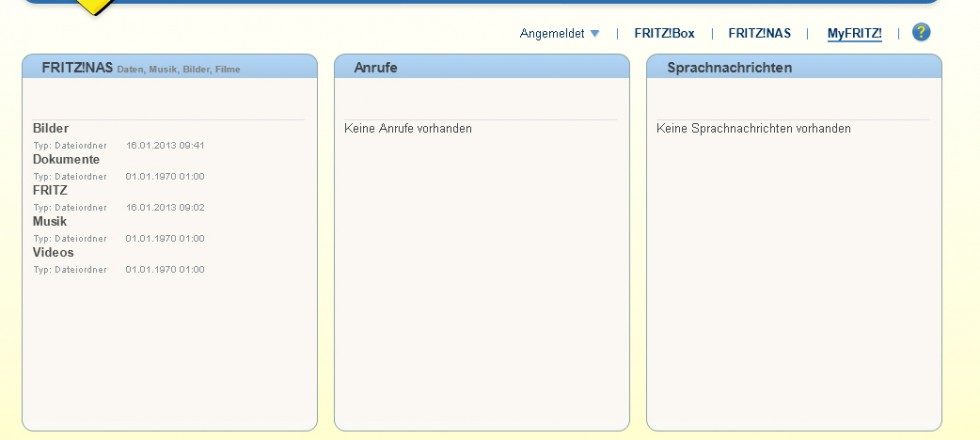Viewport: 980px width, 440px height.
Task: Open the Bilder folder
Action: click(x=51, y=128)
